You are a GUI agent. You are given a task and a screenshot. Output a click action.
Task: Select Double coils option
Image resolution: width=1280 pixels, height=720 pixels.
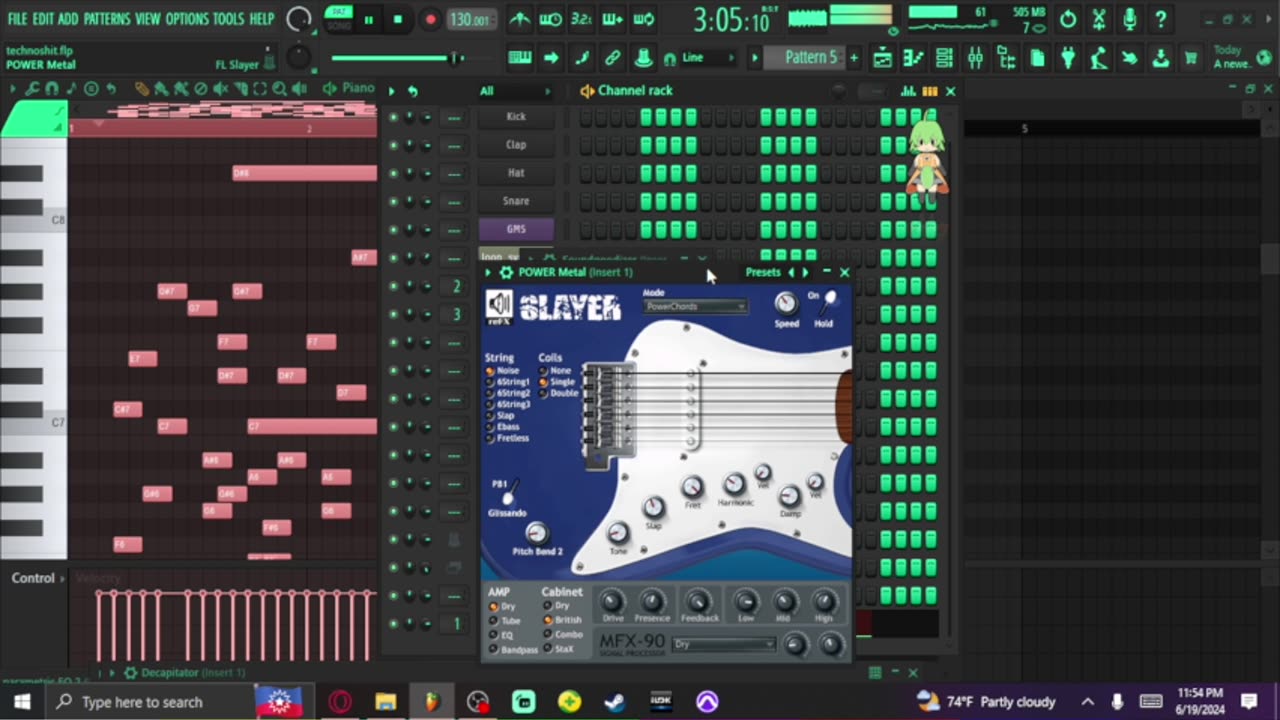click(559, 393)
